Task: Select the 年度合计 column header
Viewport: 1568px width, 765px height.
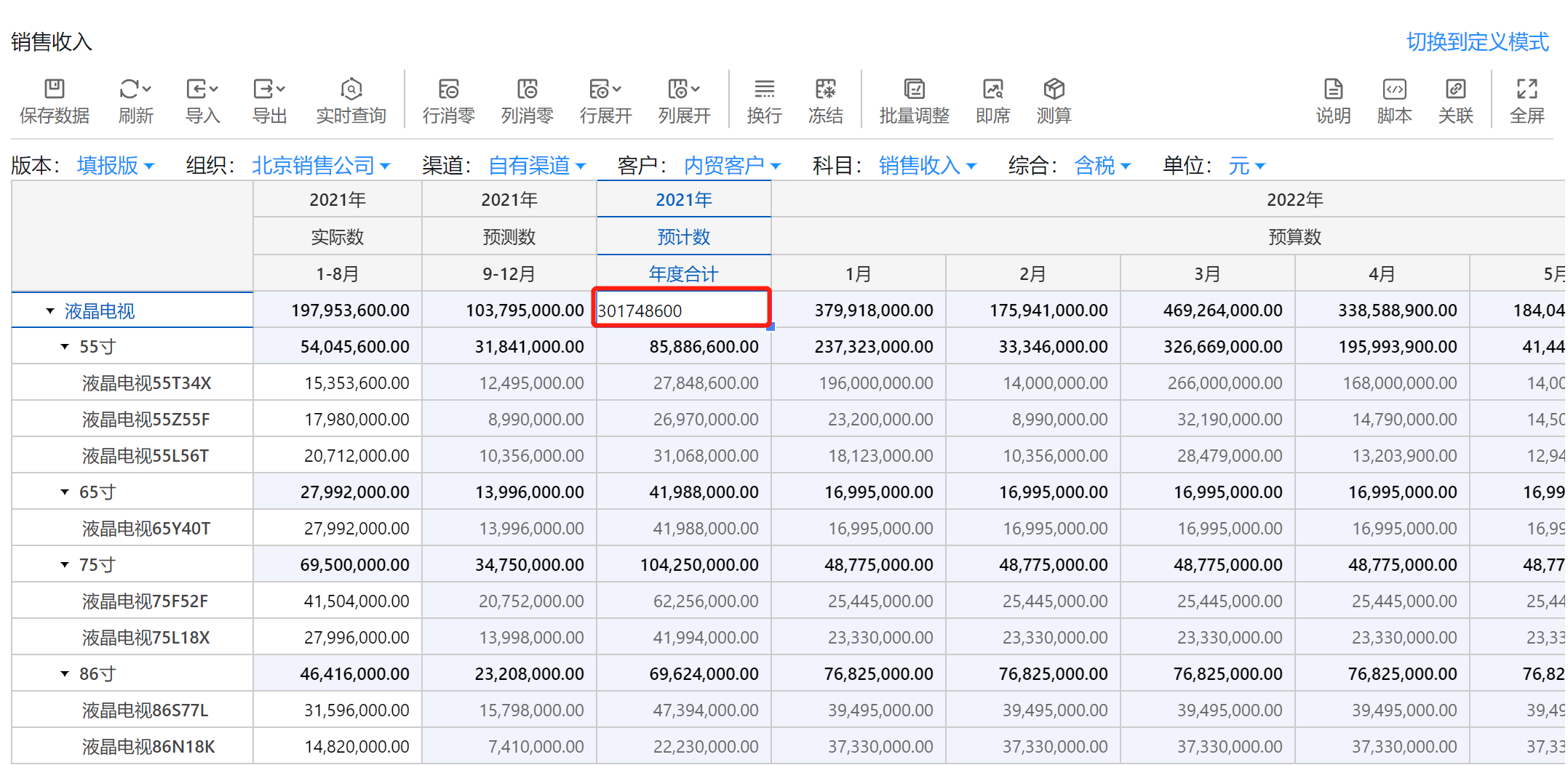Action: [683, 274]
